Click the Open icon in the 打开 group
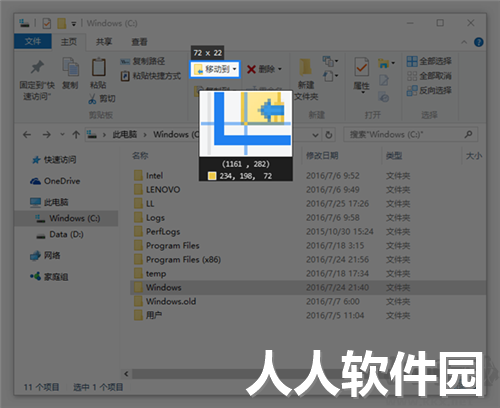Viewport: 500px width, 408px height. pos(383,63)
